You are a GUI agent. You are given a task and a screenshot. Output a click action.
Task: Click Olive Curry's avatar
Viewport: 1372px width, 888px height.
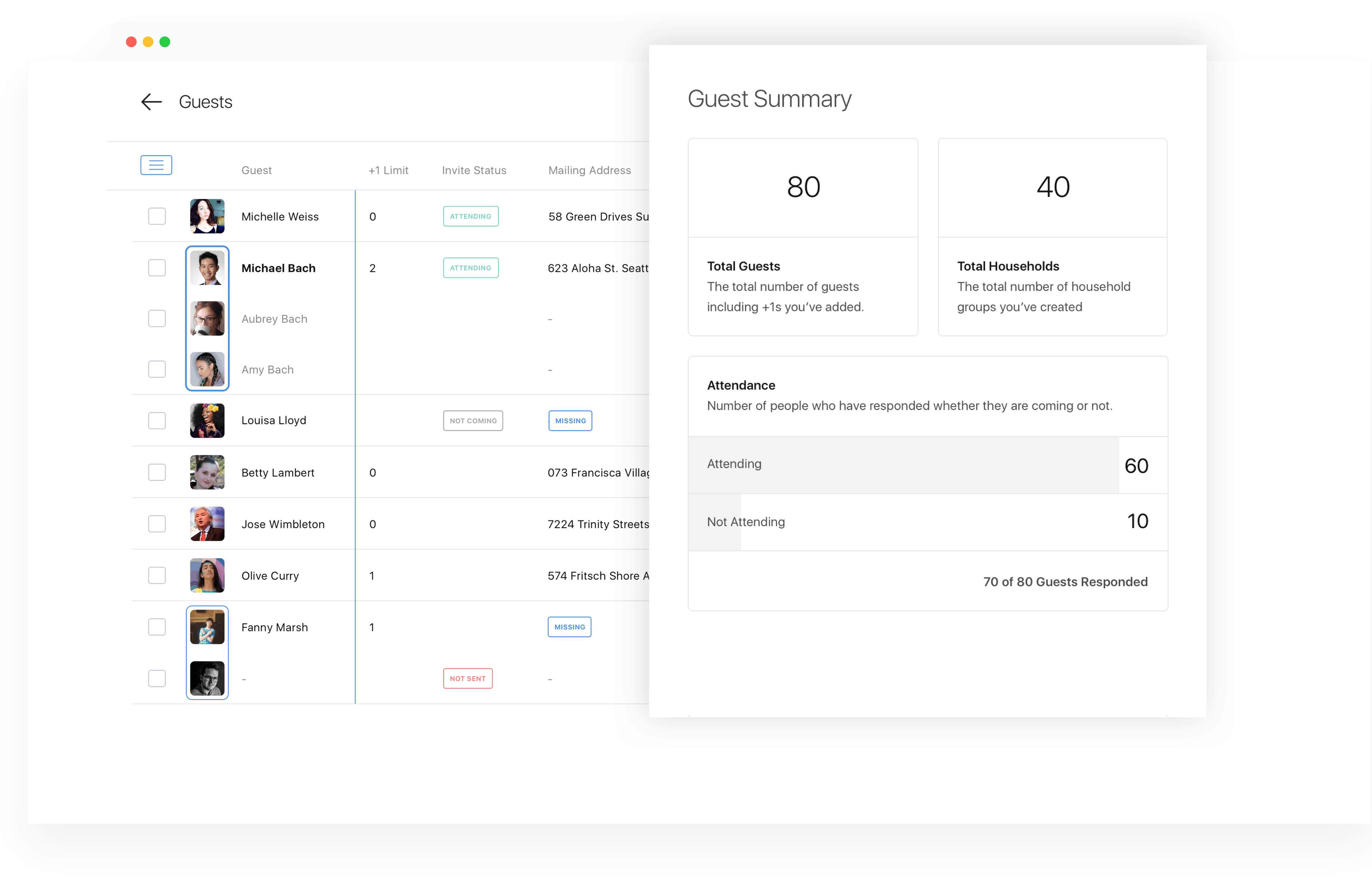point(208,575)
